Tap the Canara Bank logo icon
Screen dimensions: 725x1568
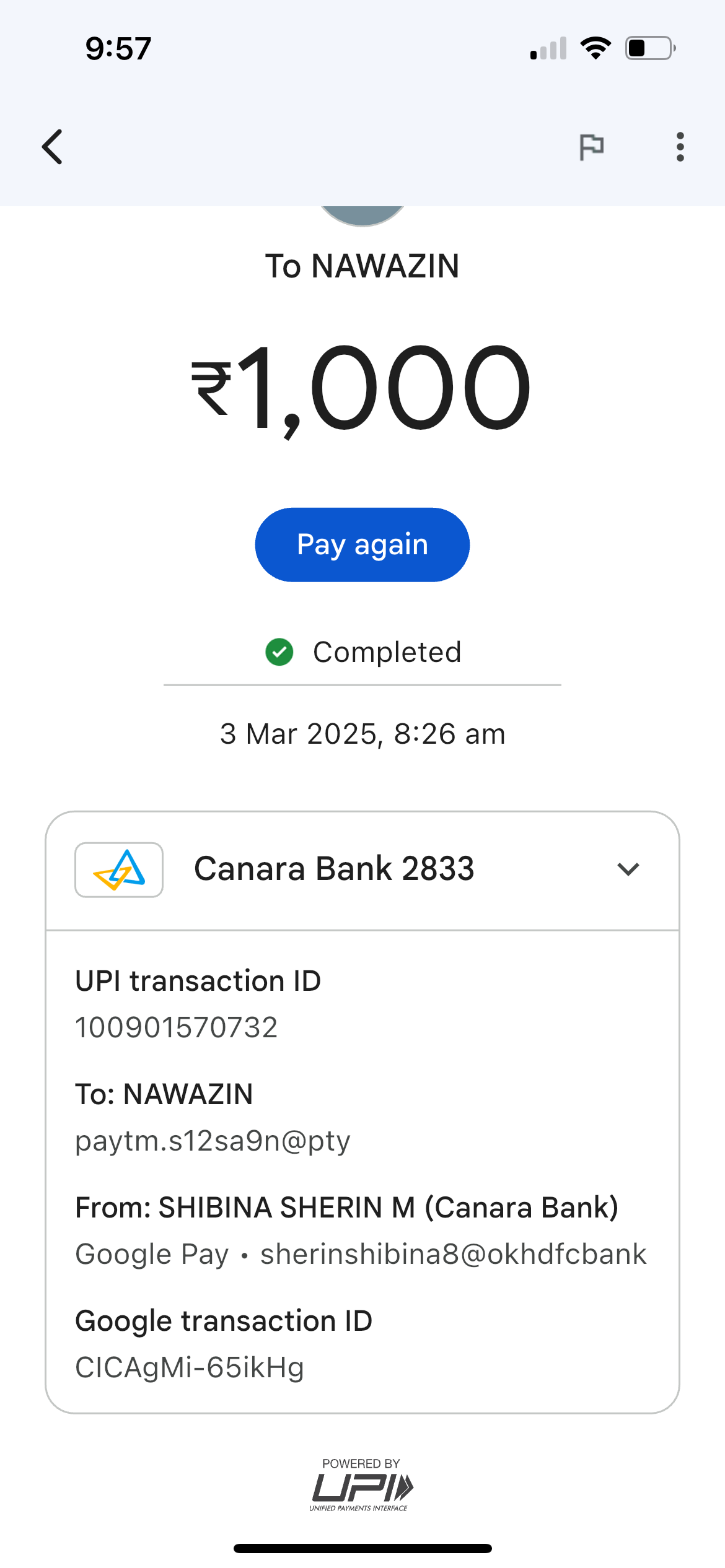pyautogui.click(x=119, y=869)
